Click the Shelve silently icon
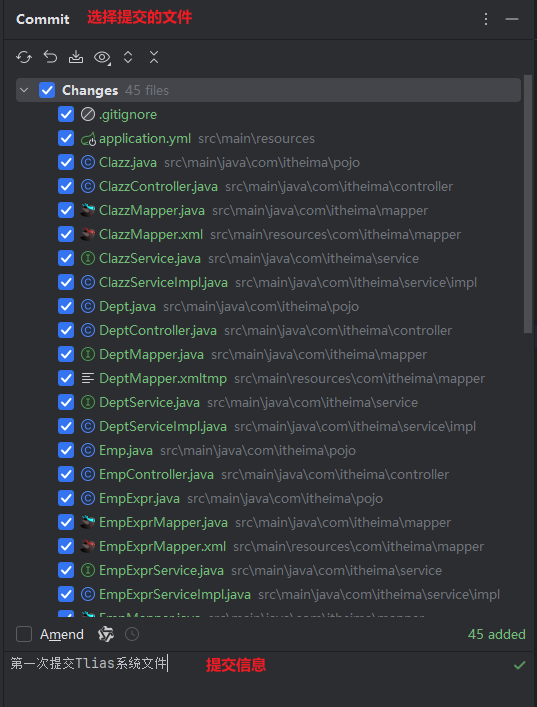537x707 pixels. (x=76, y=57)
